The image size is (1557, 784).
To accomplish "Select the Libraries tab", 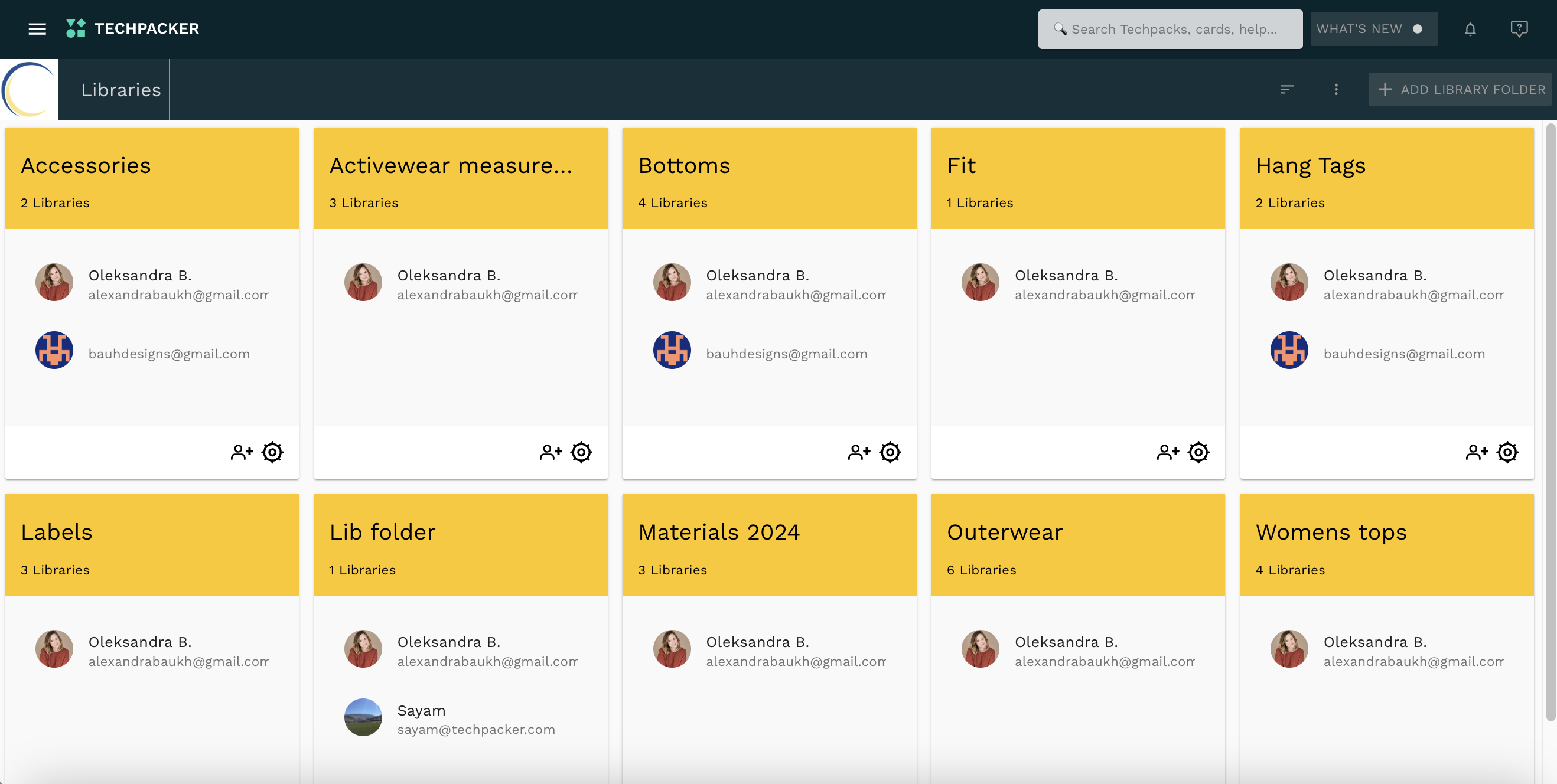I will (x=121, y=89).
